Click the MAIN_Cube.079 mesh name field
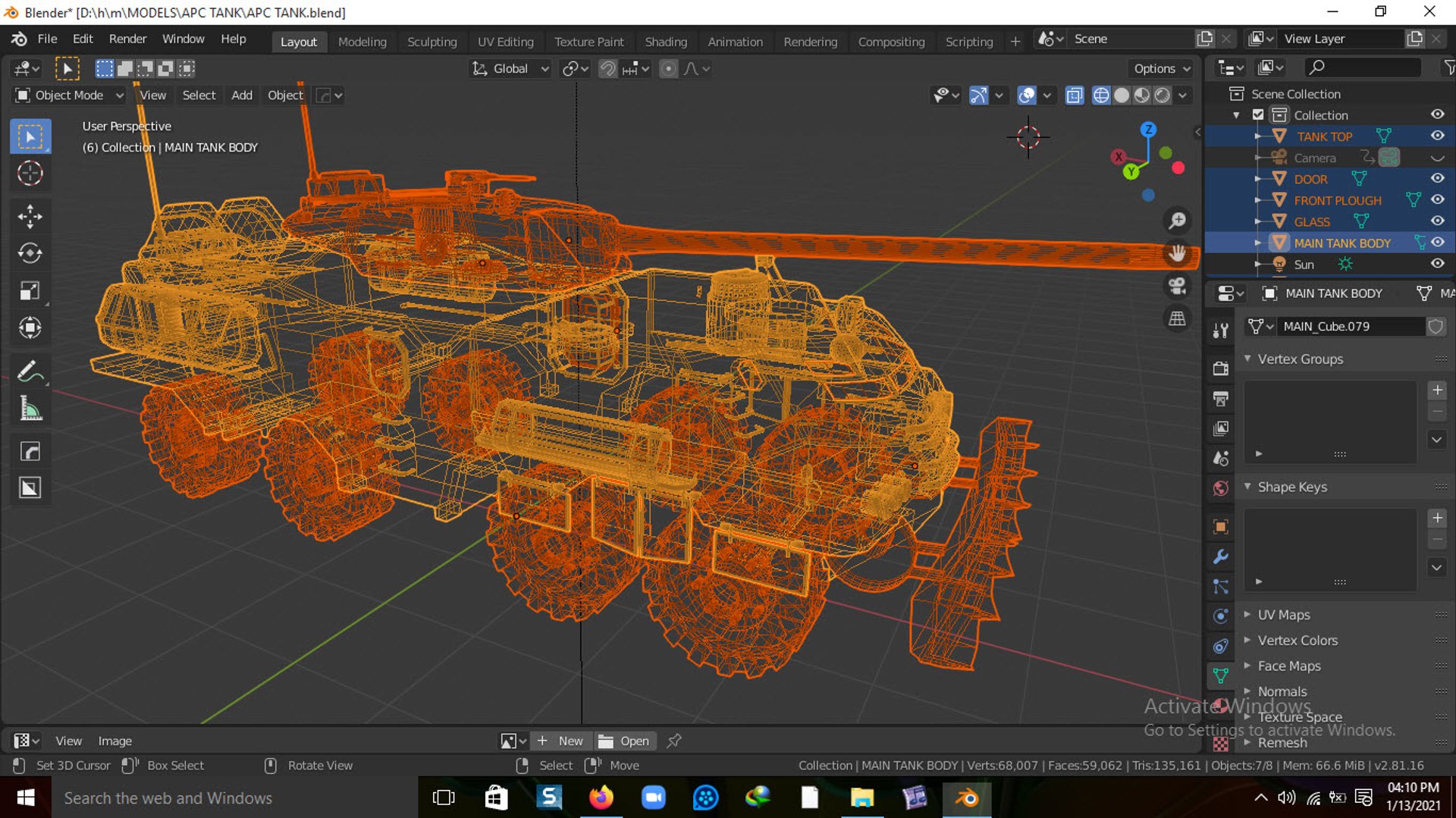Viewport: 1456px width, 818px height. tap(1352, 327)
